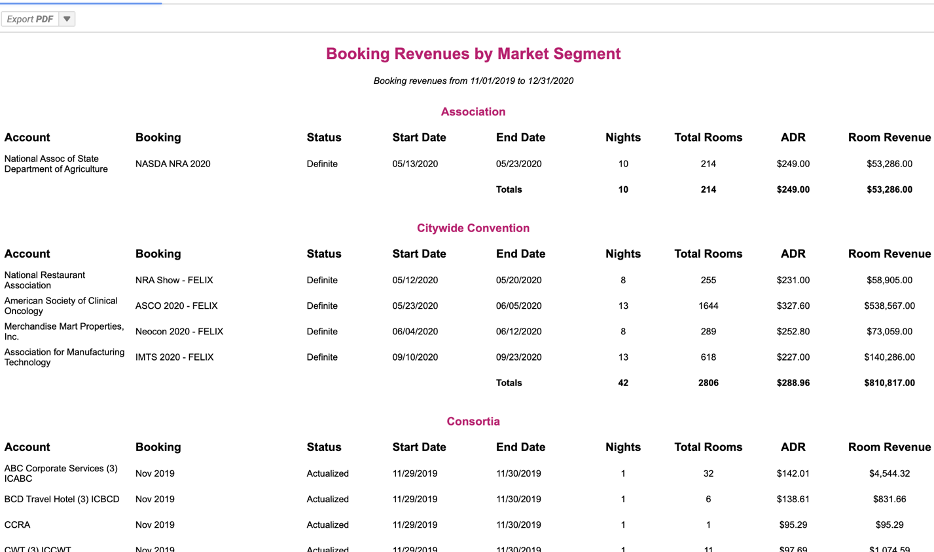The width and height of the screenshot is (934, 552).
Task: Click the Export PDF button
Action: pos(30,19)
